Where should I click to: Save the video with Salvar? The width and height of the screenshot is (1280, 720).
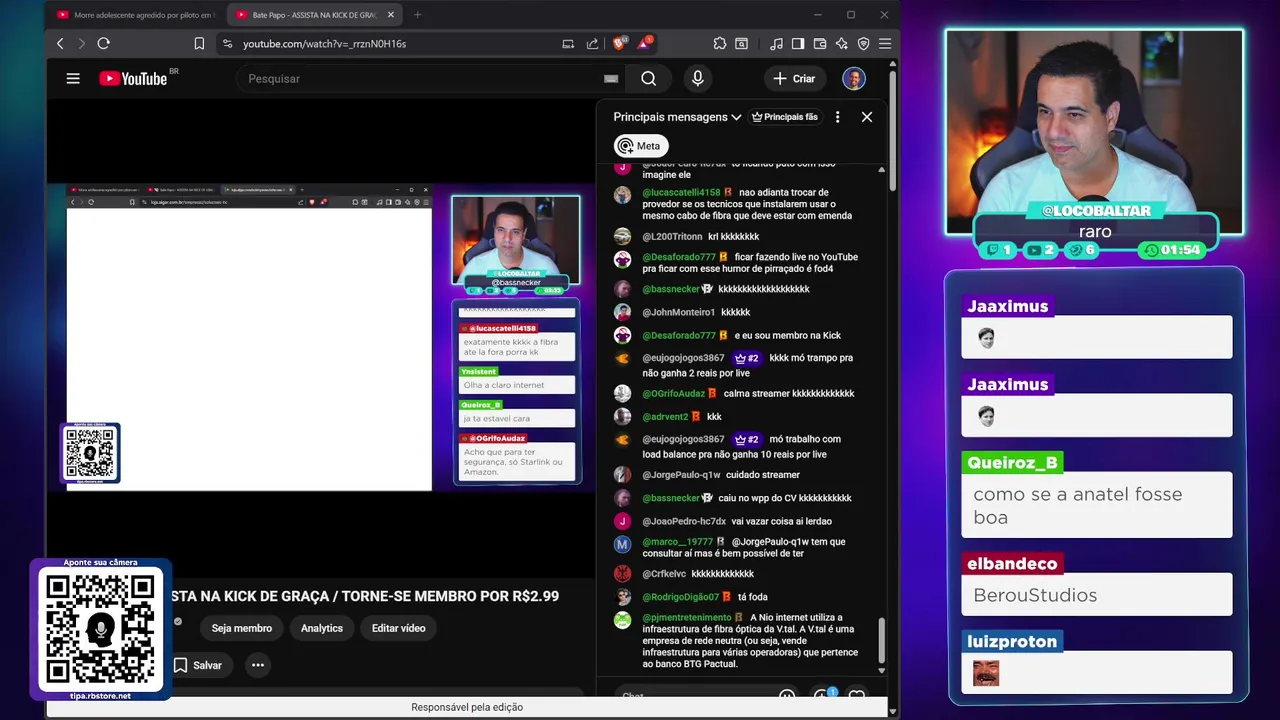(198, 665)
